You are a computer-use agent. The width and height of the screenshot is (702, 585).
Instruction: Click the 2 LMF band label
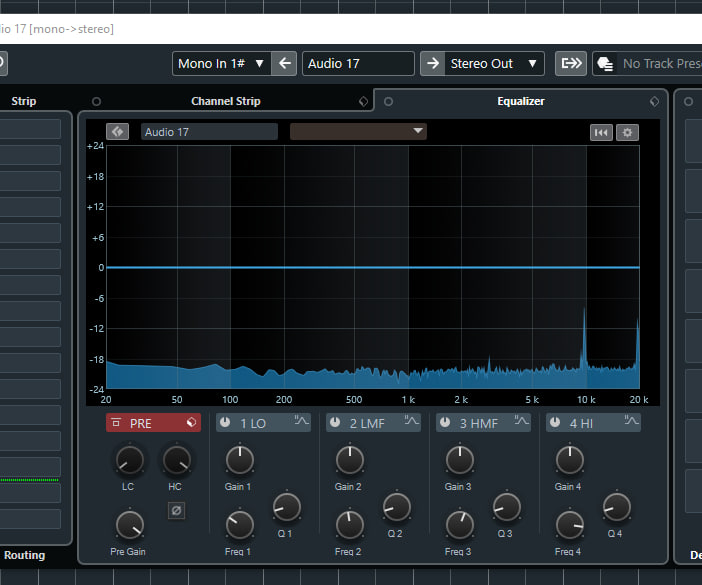click(367, 423)
